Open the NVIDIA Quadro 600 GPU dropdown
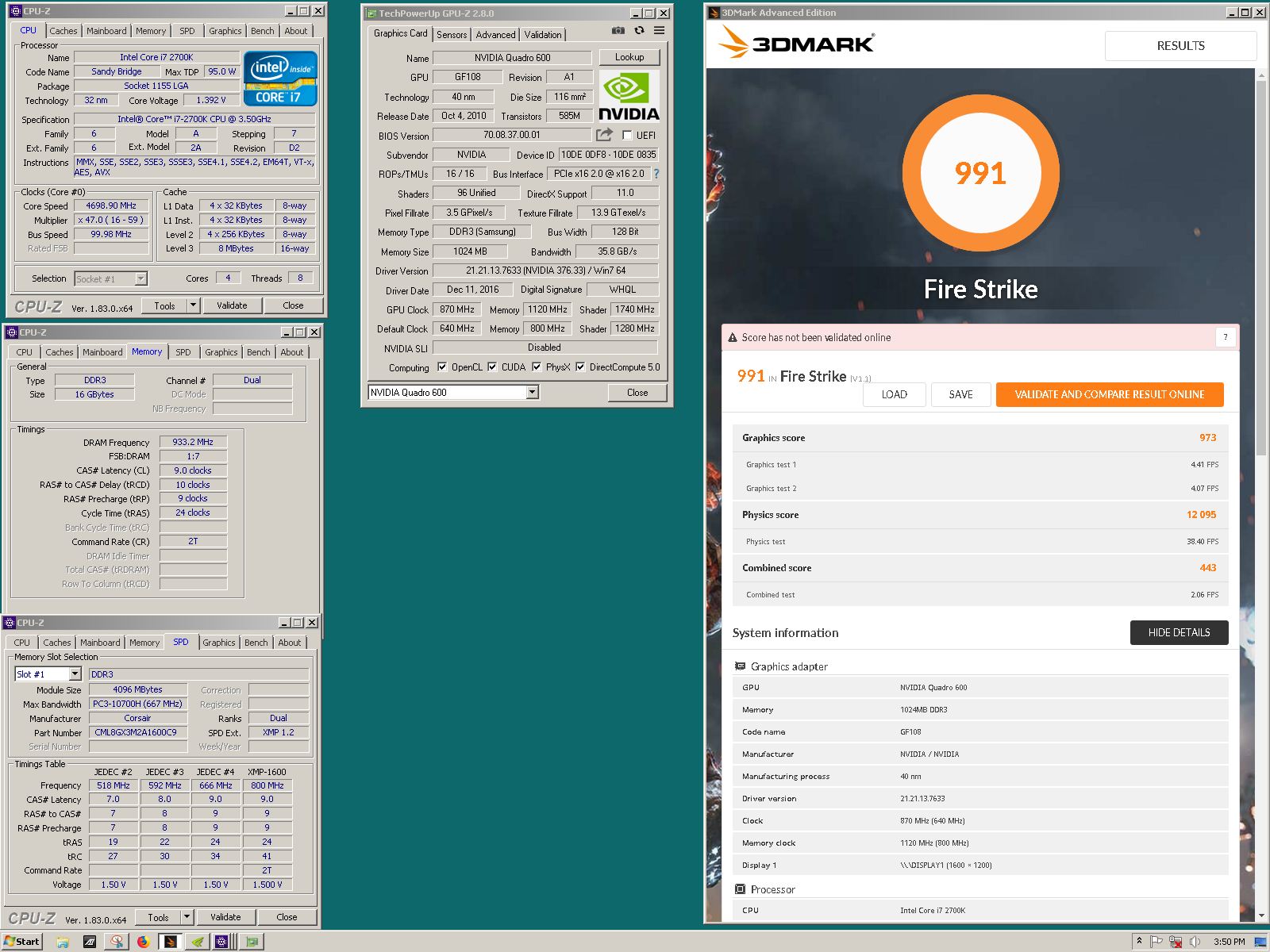Screen dimensions: 1270x952 (532, 393)
